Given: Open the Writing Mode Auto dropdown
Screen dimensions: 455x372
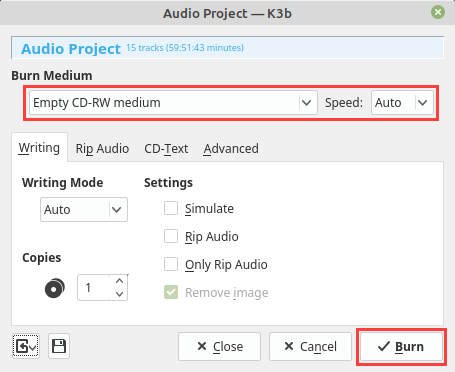Looking at the screenshot, I should coord(84,210).
